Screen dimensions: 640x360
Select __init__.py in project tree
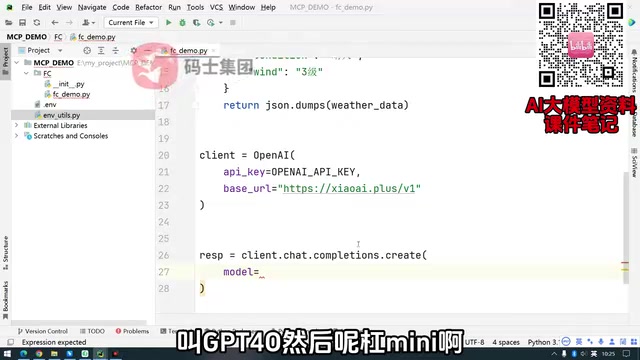(68, 84)
